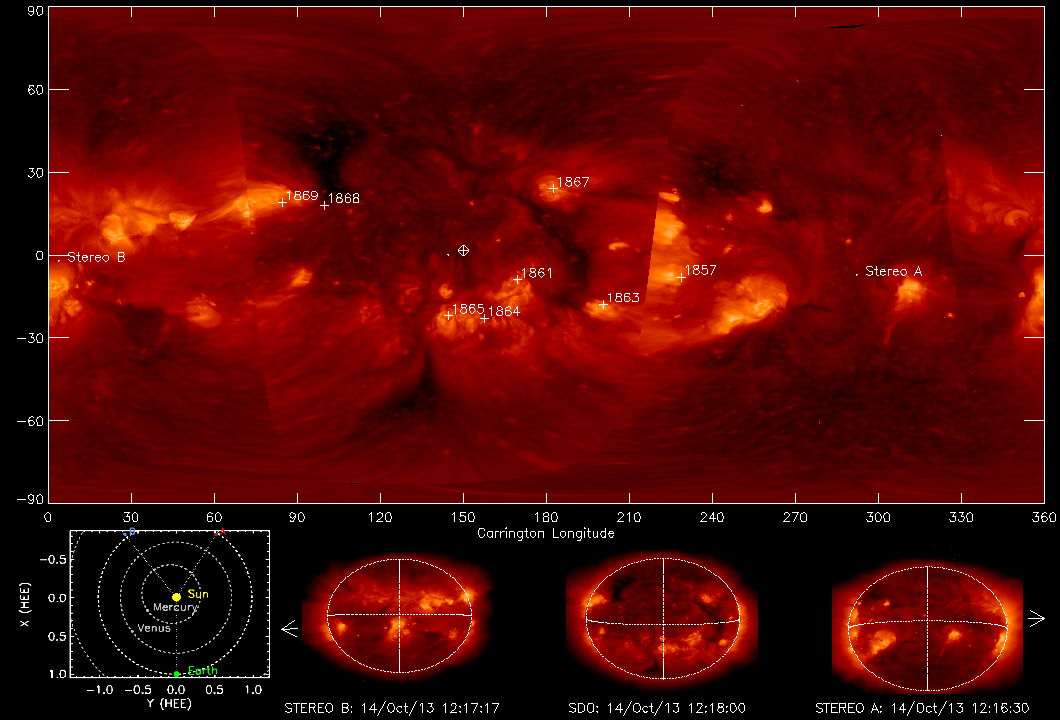The height and width of the screenshot is (720, 1060).
Task: Click the yellow Sun dot in orbit plot
Action: [x=176, y=597]
